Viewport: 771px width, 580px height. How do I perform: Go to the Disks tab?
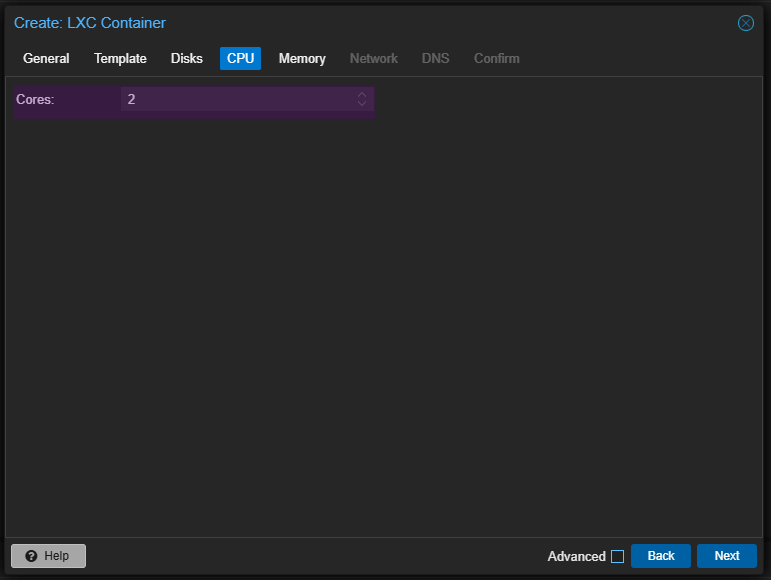pos(186,58)
